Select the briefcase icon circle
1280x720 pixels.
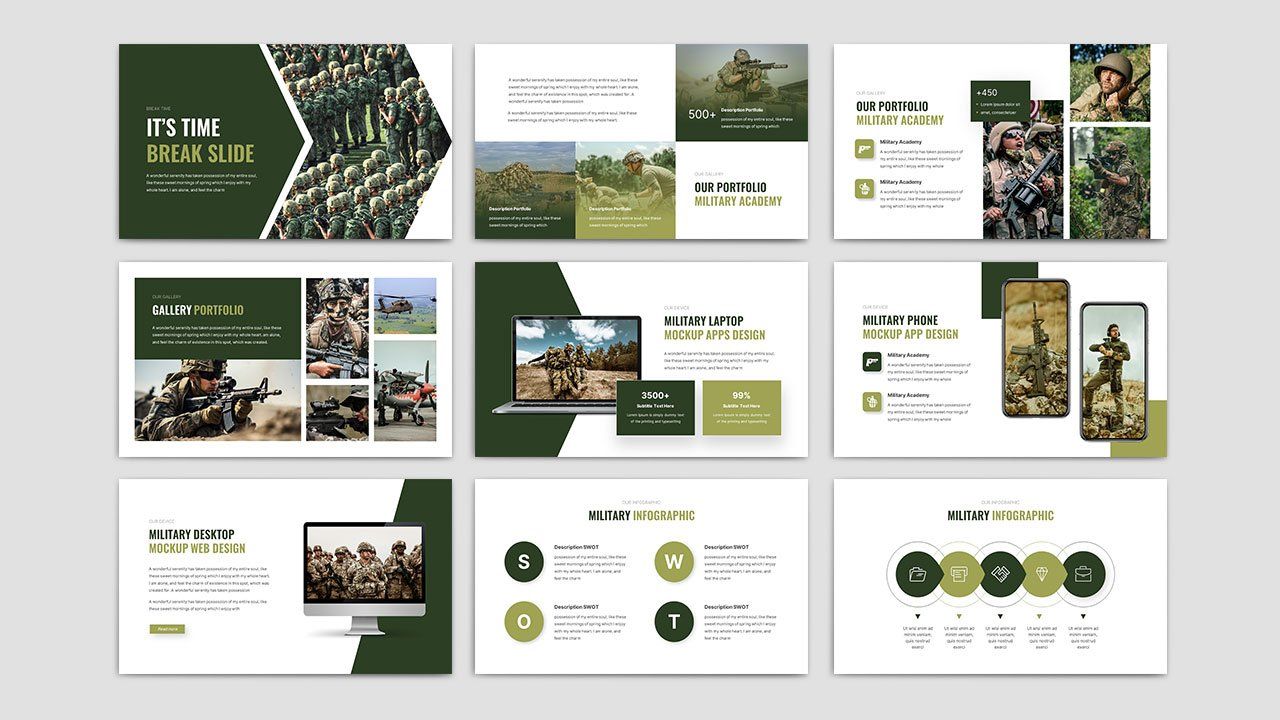click(1083, 574)
